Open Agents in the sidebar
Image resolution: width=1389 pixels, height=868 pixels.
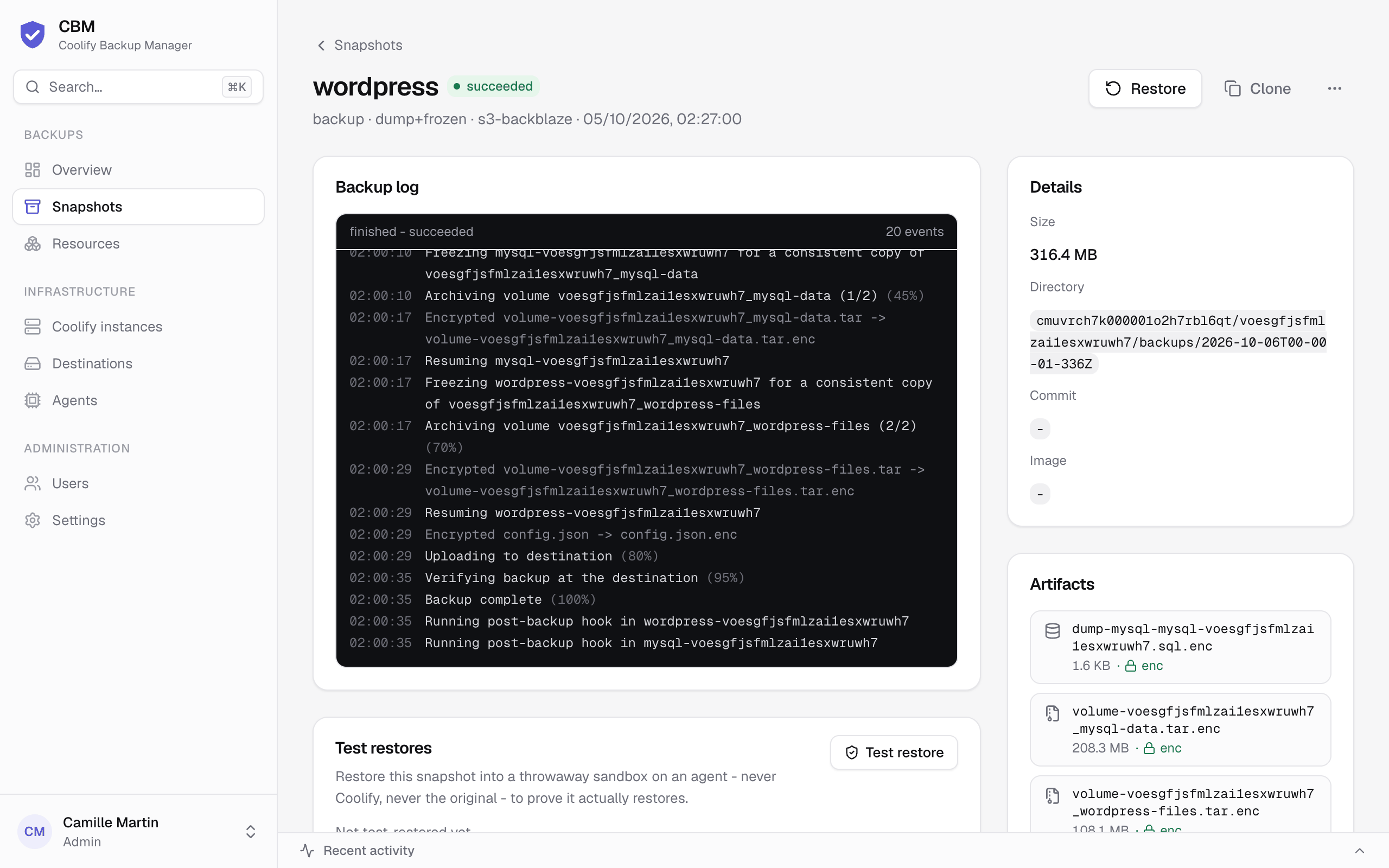138,401
